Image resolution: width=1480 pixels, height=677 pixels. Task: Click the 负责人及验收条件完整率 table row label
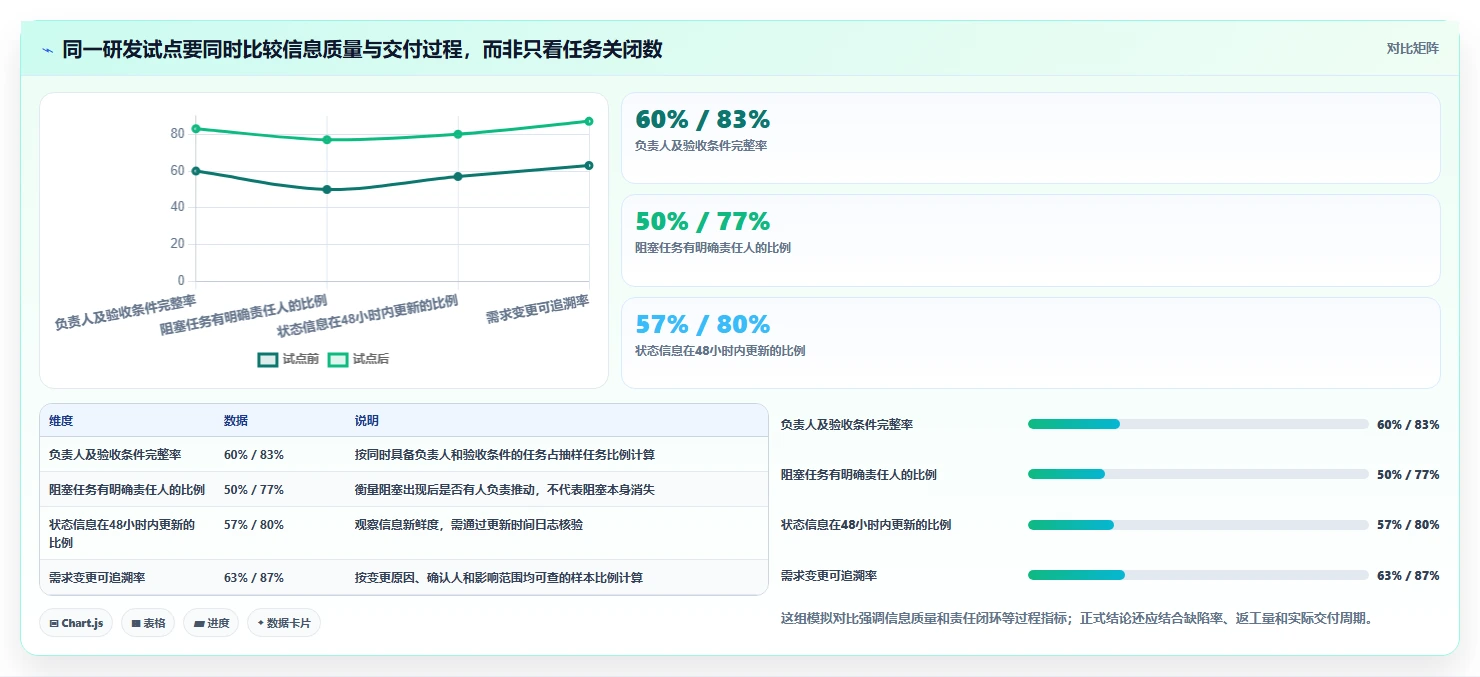[x=115, y=455]
